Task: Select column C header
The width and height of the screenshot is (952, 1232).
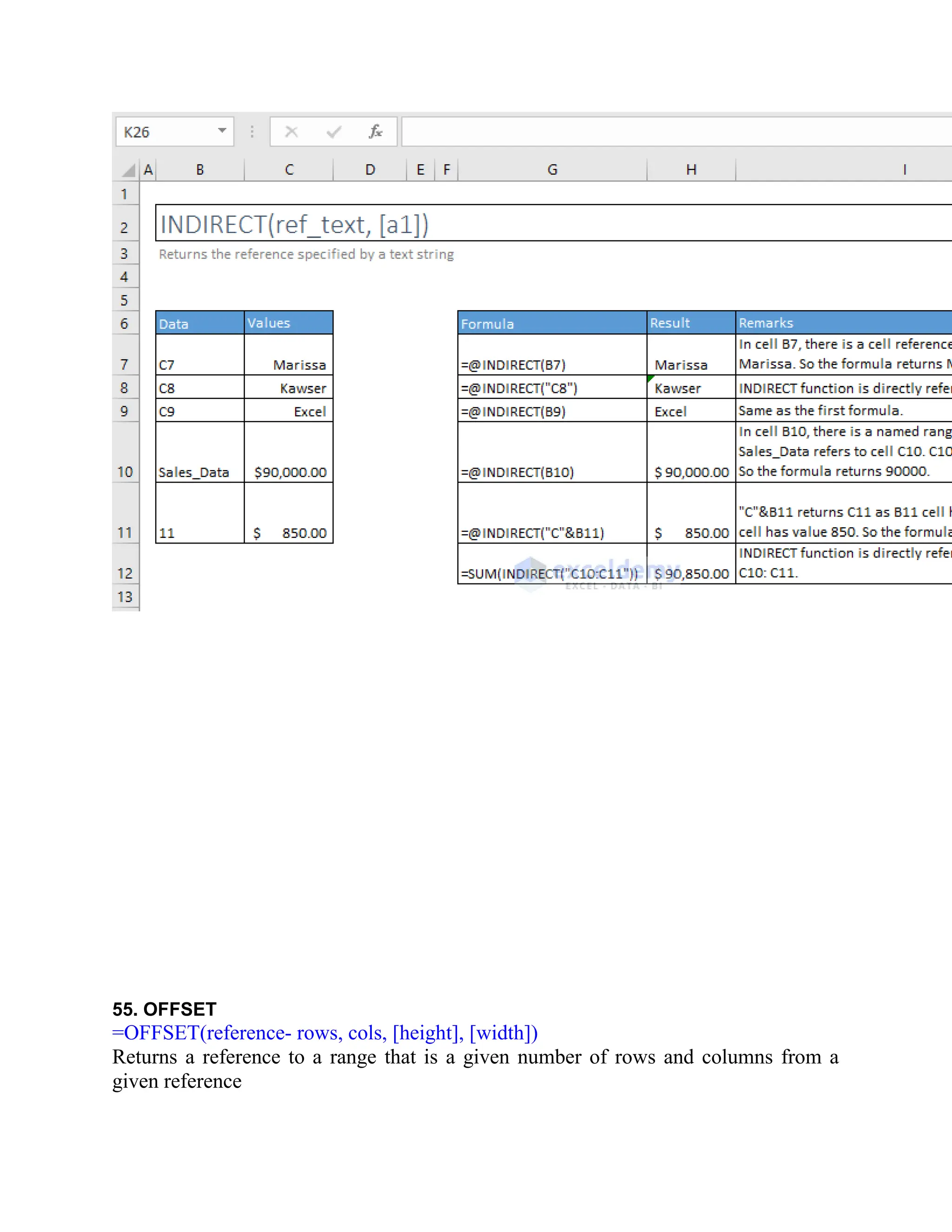Action: pyautogui.click(x=289, y=170)
